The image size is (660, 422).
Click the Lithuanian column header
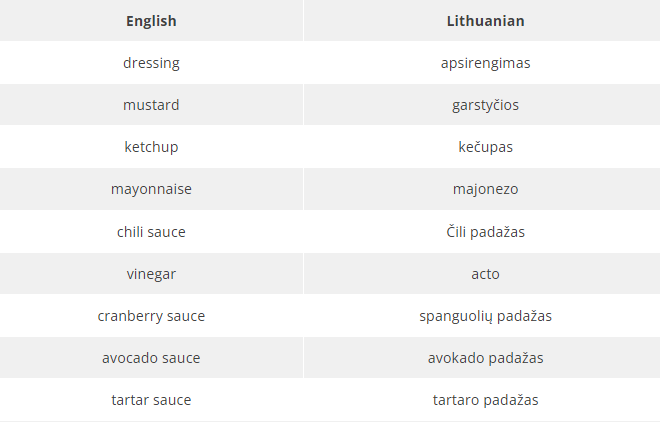pos(485,21)
